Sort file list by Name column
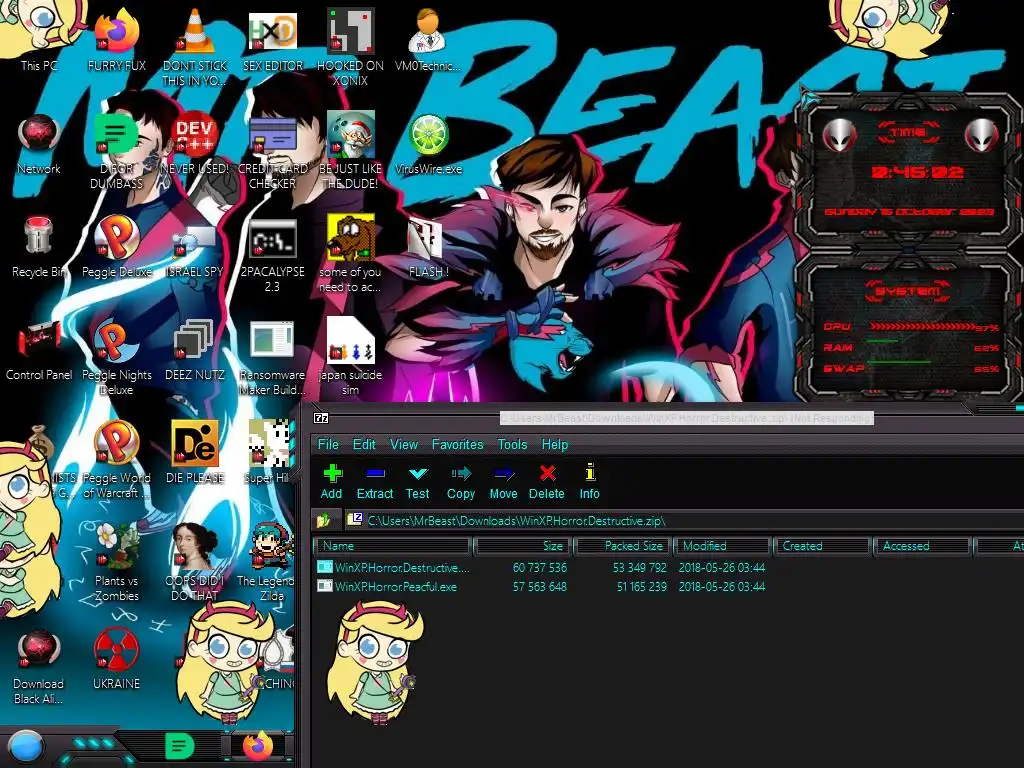The height and width of the screenshot is (768, 1024). point(392,546)
